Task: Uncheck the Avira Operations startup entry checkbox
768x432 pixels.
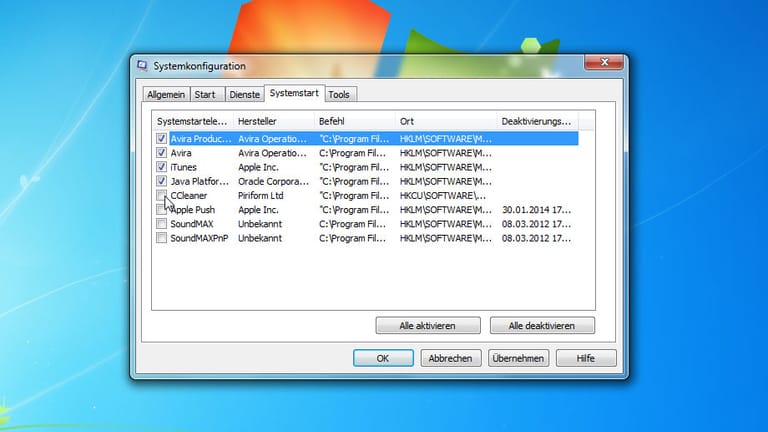Action: click(161, 153)
